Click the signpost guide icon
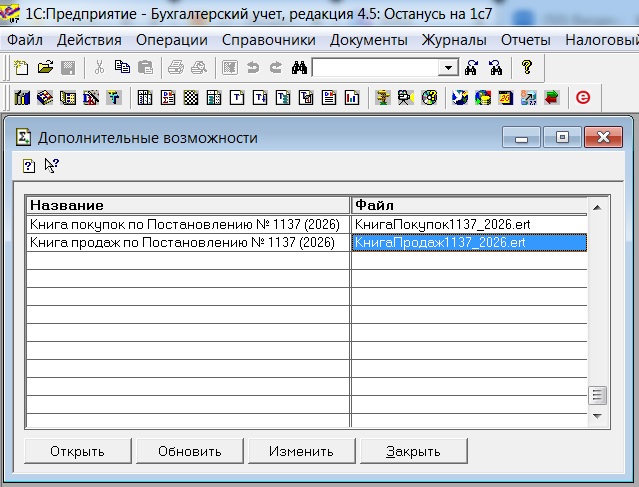This screenshot has height=487, width=639. point(383,98)
